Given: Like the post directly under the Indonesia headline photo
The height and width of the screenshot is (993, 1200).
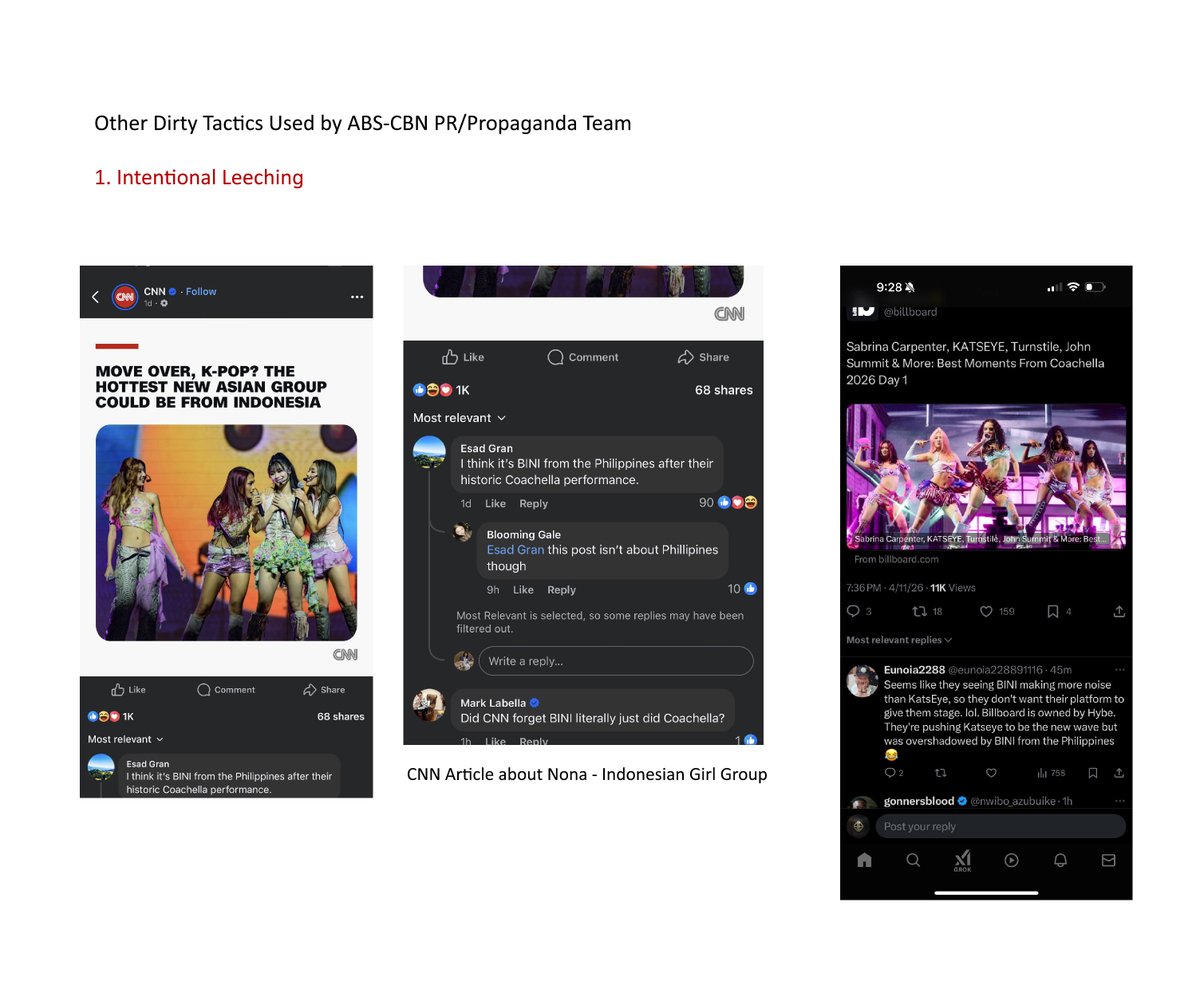Looking at the screenshot, I should coord(128,689).
